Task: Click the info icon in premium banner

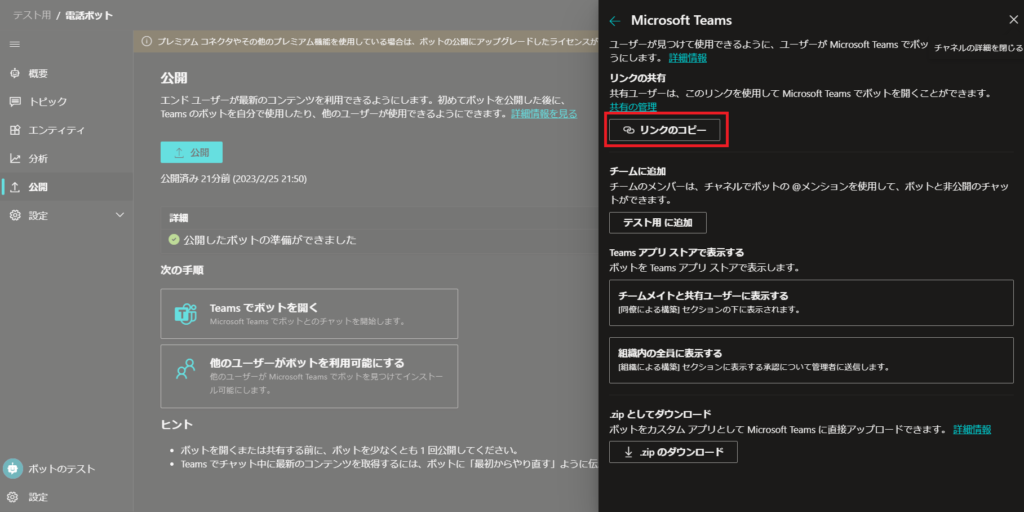Action: click(x=146, y=41)
